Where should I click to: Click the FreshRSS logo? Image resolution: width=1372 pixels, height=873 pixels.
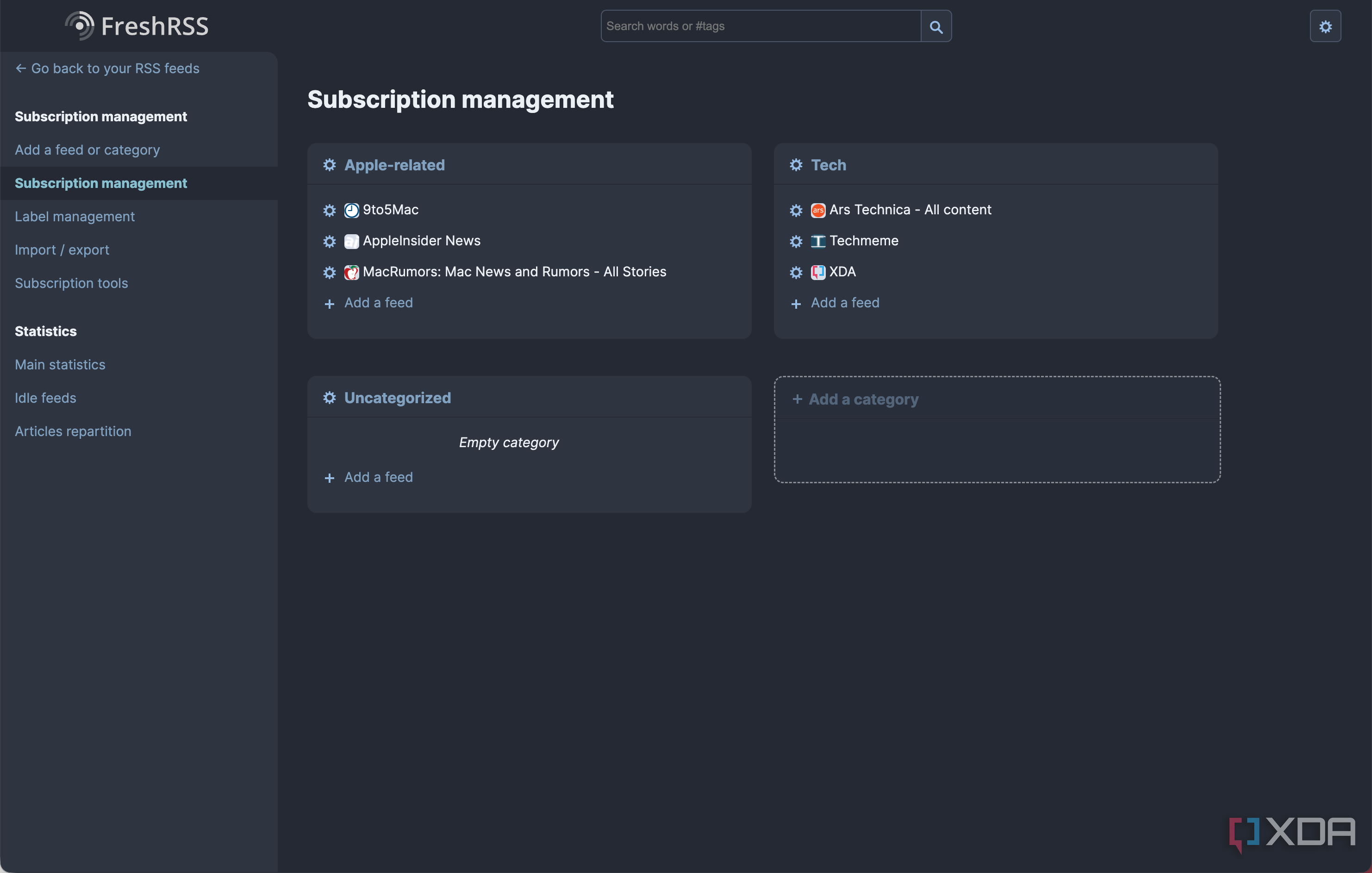tap(137, 25)
